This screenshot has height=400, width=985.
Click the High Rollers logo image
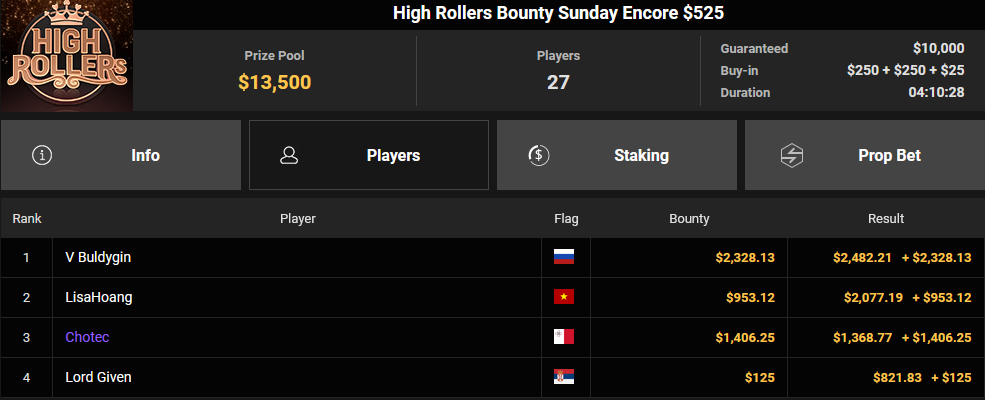(x=67, y=56)
